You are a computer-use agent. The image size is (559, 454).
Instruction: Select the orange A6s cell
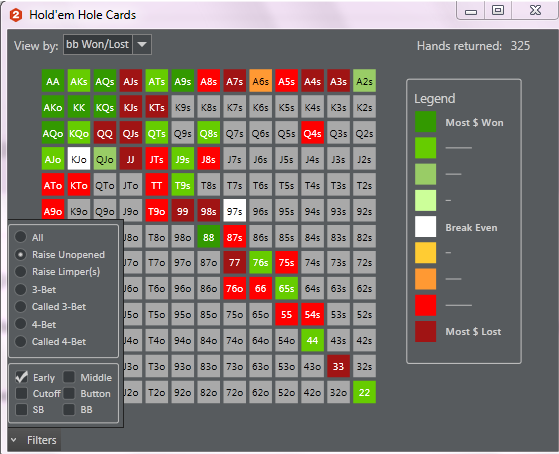click(261, 81)
